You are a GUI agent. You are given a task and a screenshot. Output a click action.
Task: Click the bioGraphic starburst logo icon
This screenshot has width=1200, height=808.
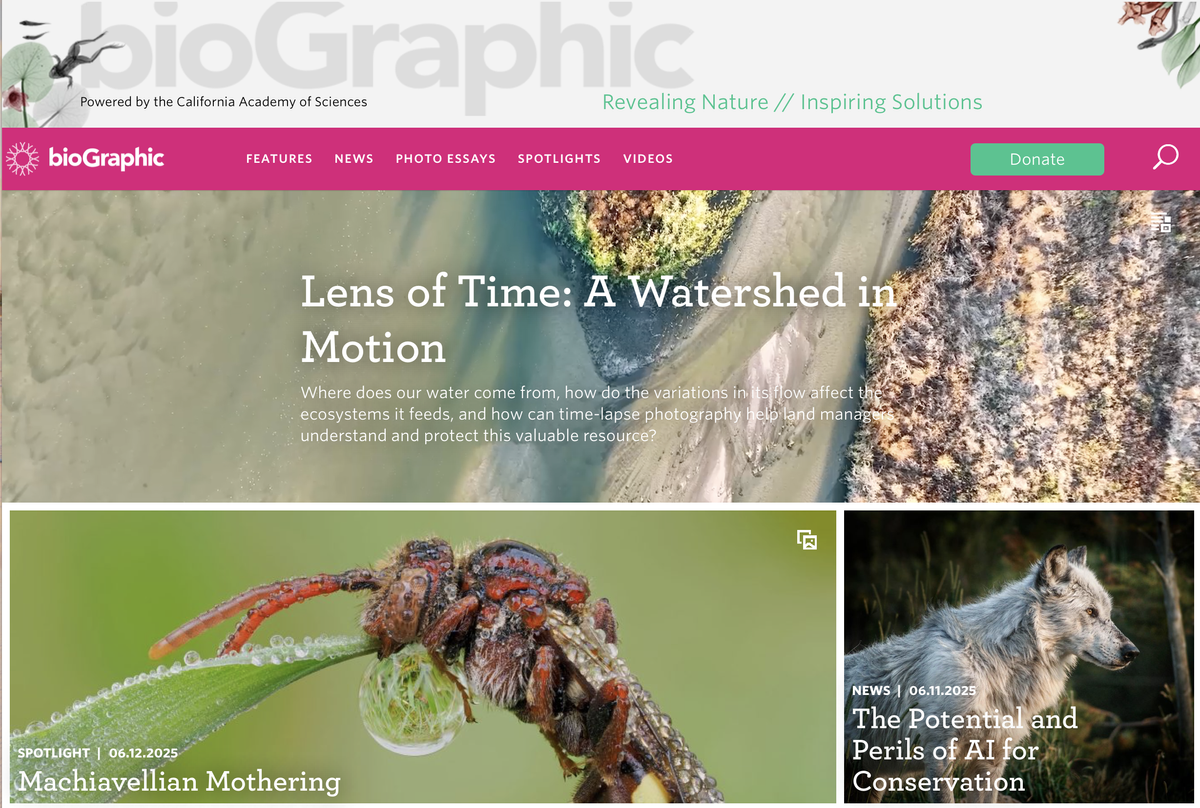[23, 158]
